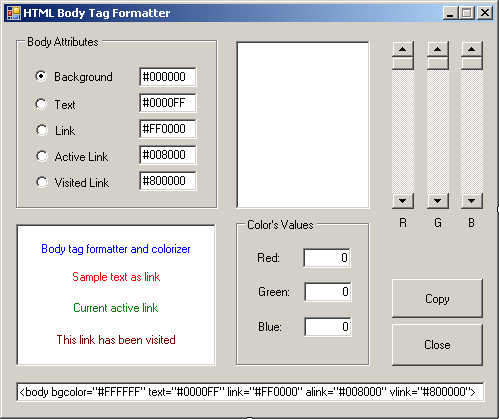Click 'Sample text as link' preview

tap(116, 277)
